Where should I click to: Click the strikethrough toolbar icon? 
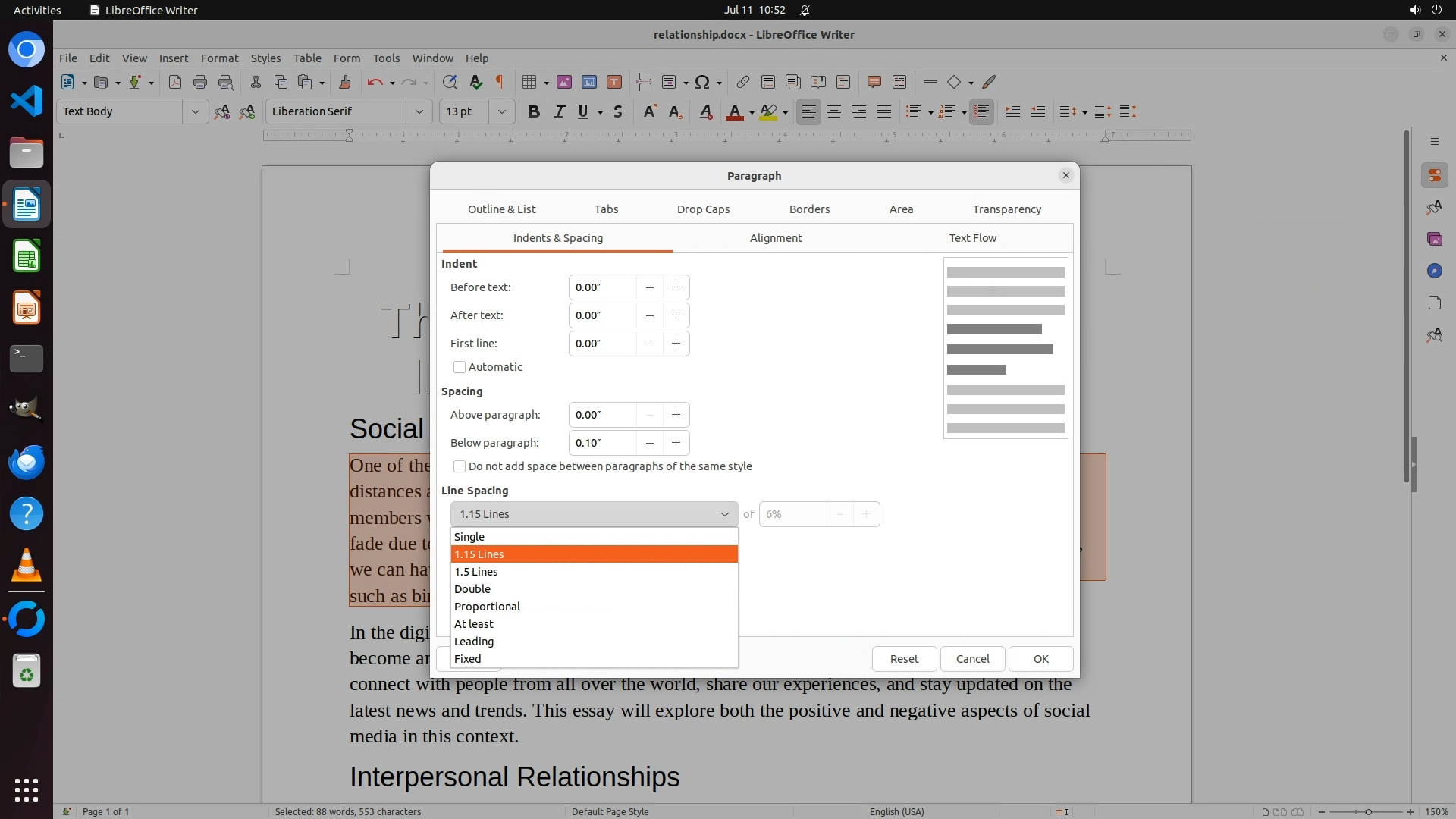[x=618, y=111]
